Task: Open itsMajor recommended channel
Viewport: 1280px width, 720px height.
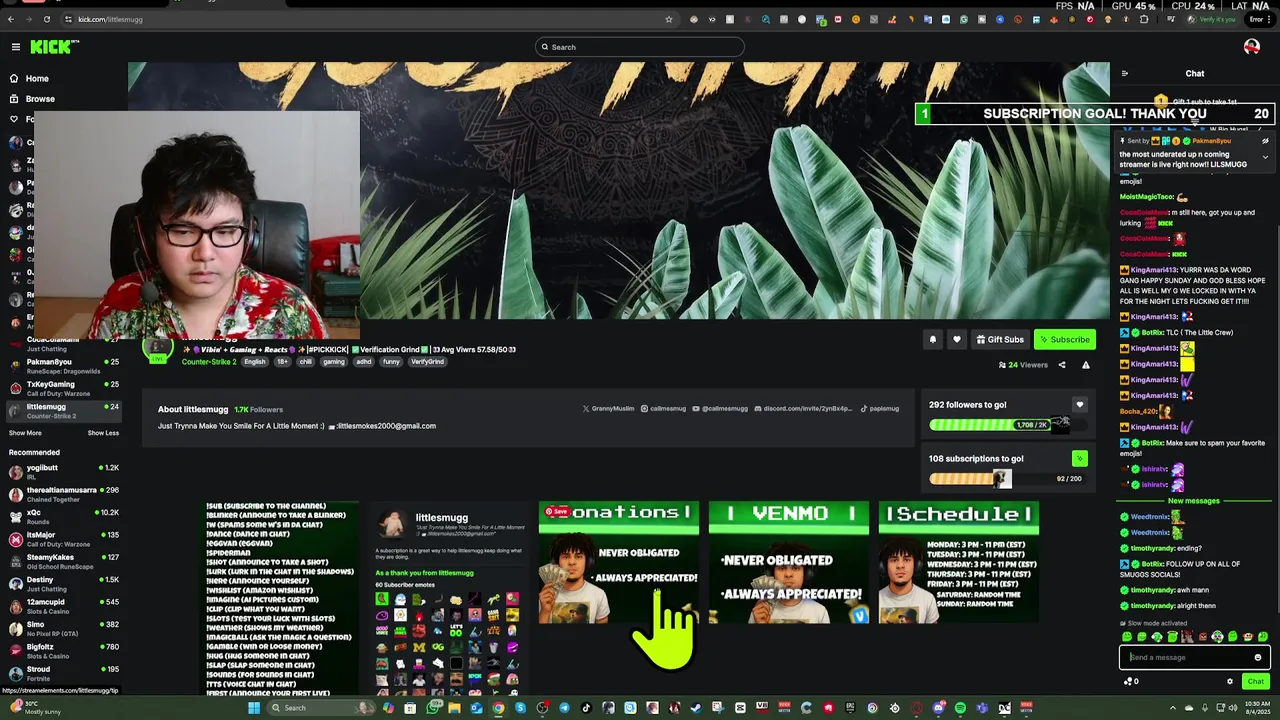Action: [63, 539]
